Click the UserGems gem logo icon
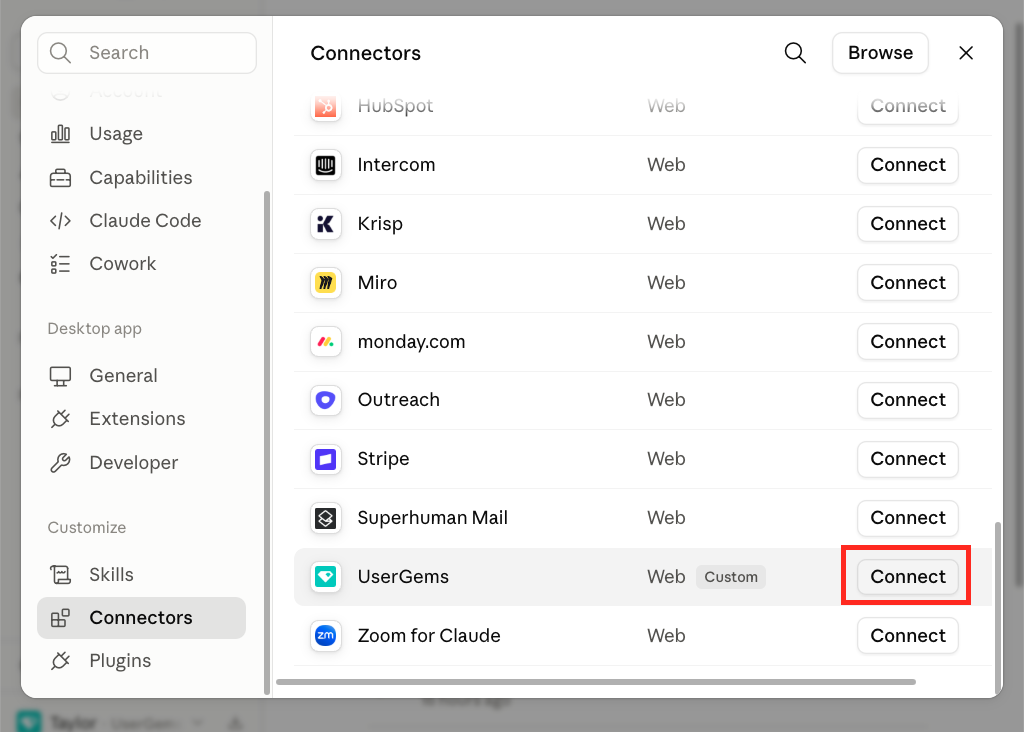 pyautogui.click(x=325, y=577)
